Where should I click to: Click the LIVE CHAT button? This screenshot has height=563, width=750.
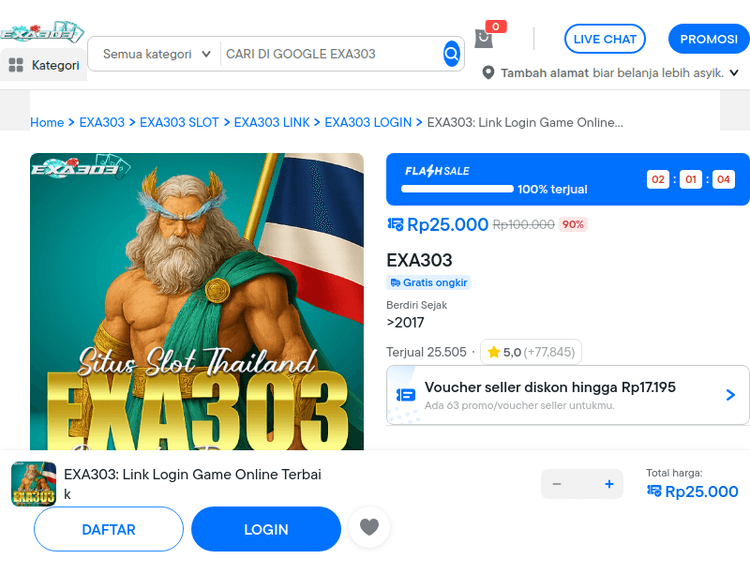(x=605, y=39)
